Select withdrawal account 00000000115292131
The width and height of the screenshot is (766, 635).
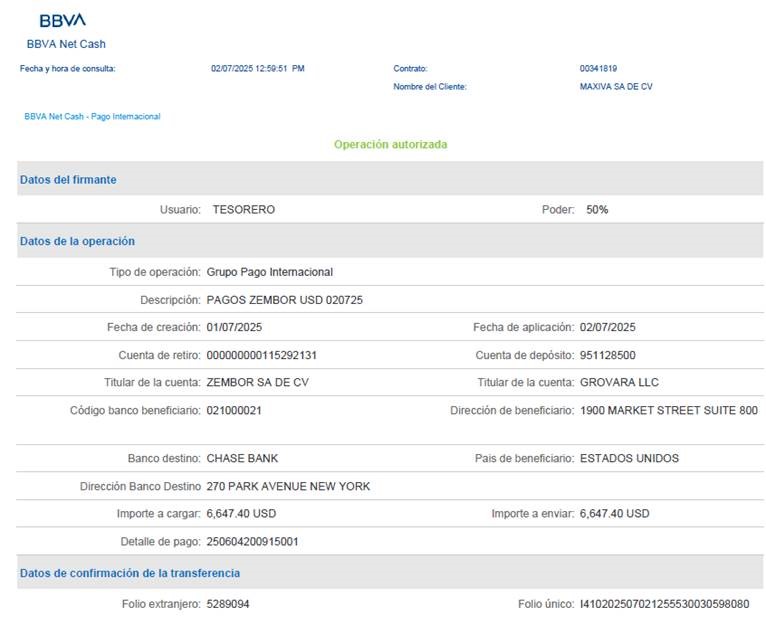pos(262,355)
